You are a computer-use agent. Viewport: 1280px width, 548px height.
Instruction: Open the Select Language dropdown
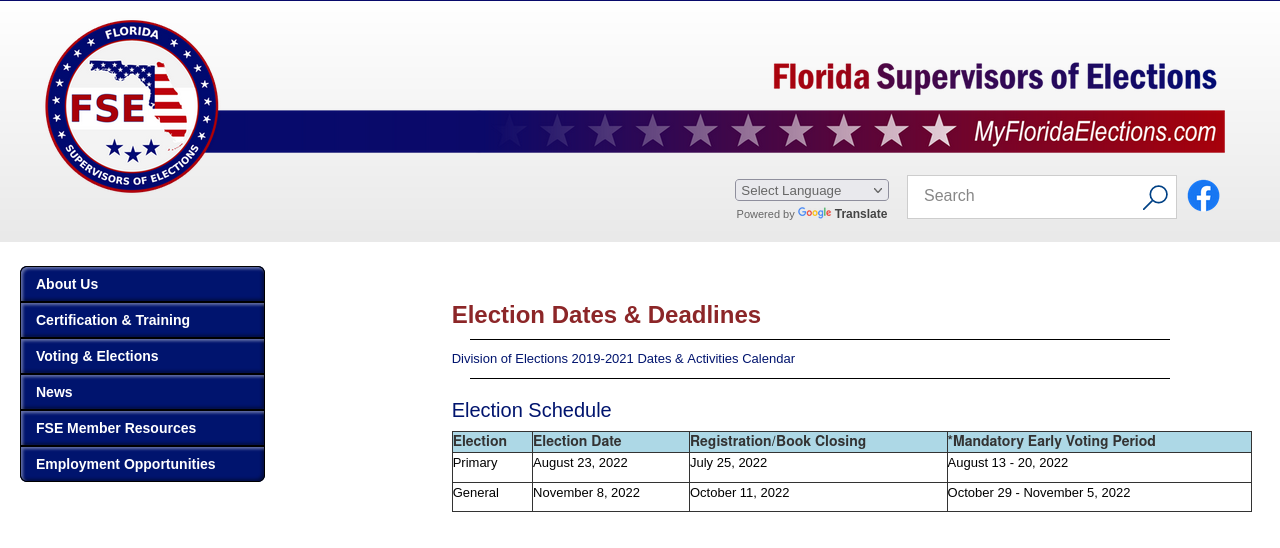pyautogui.click(x=812, y=190)
